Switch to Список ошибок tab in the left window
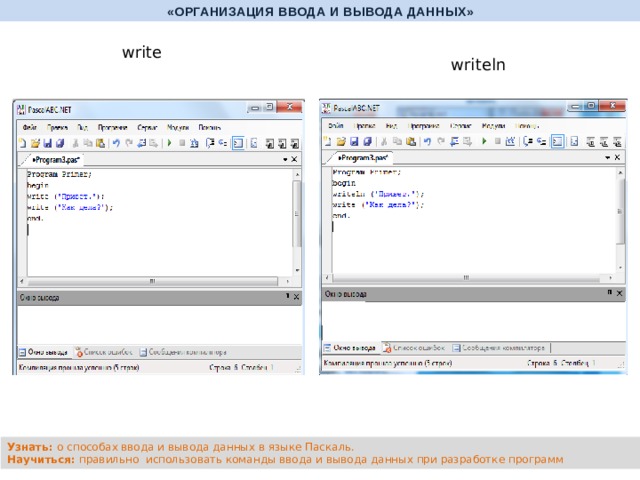Viewport: 640px width, 480px height. tap(108, 352)
